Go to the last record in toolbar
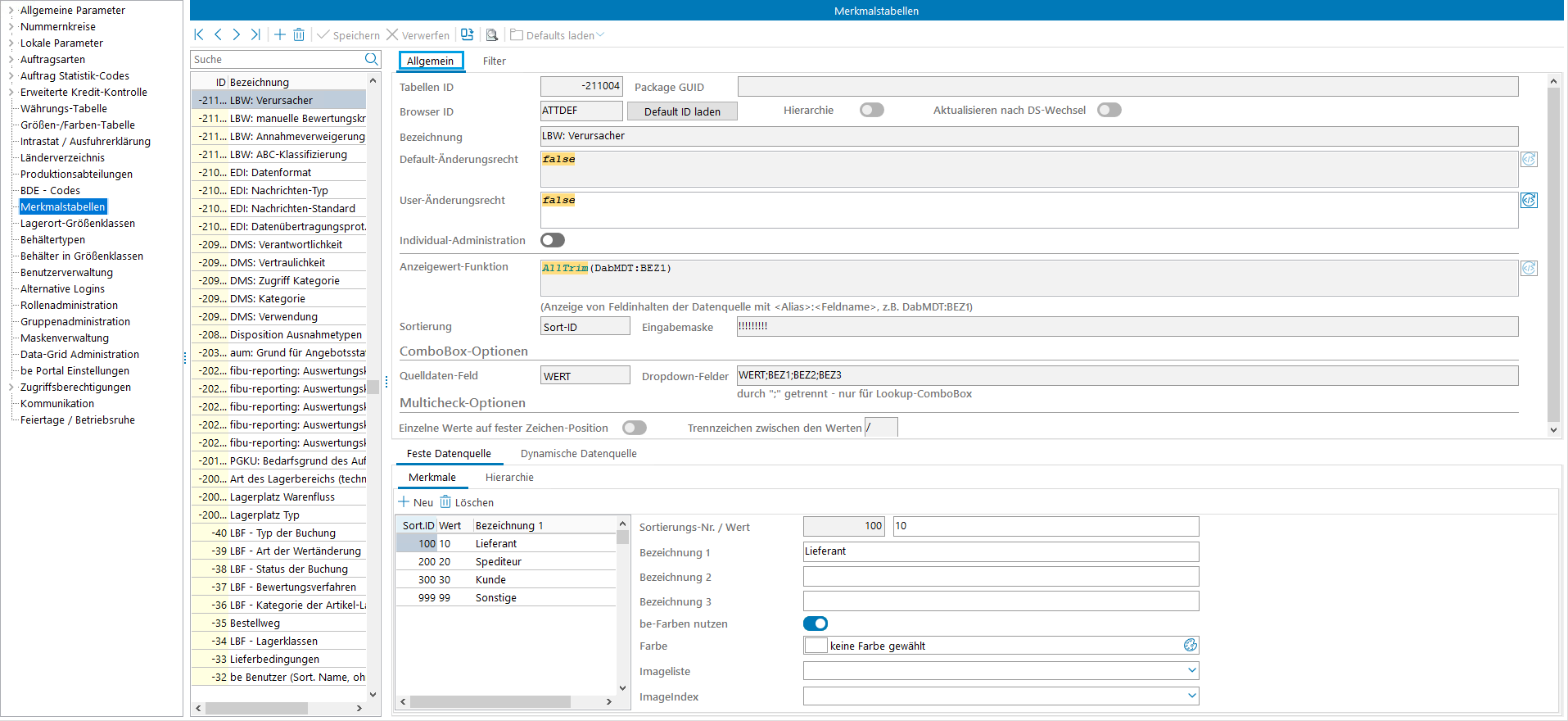Screen dimensions: 1568x721 pos(255,34)
